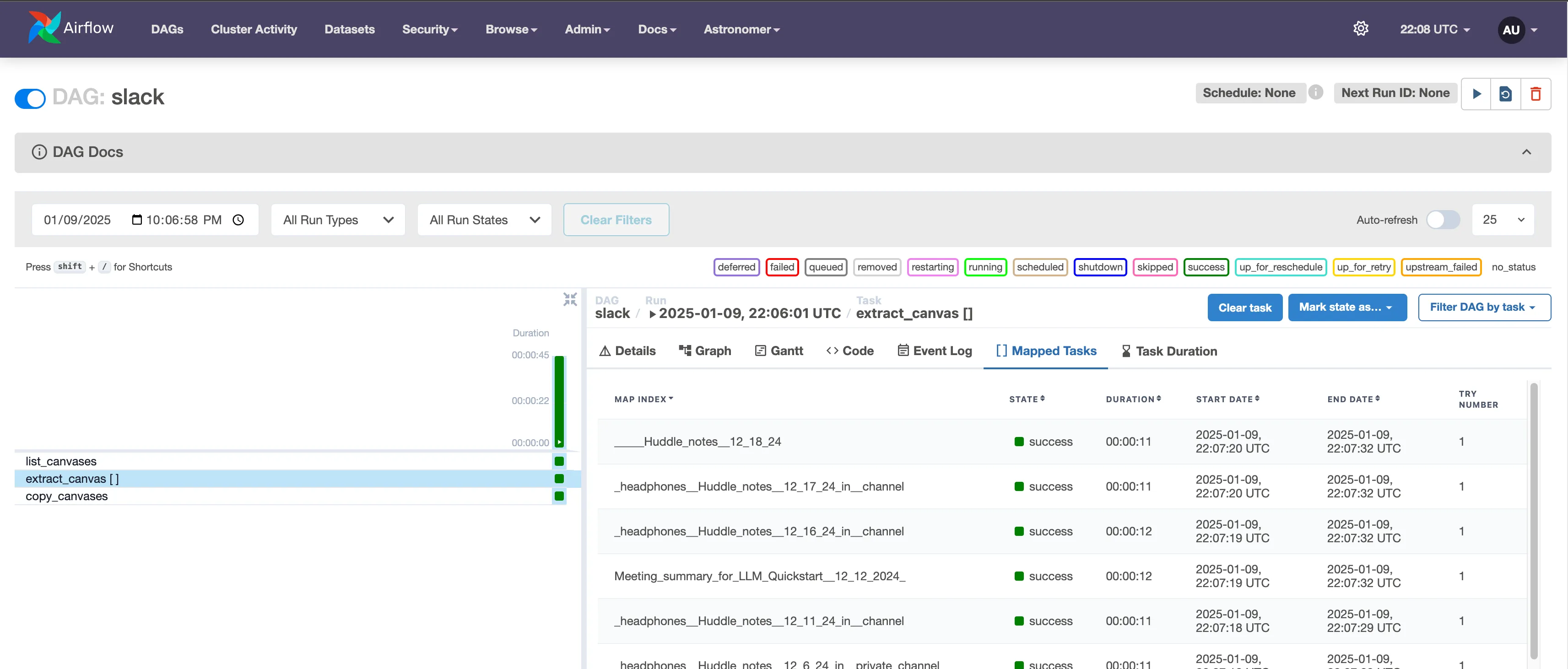The width and height of the screenshot is (1568, 669).
Task: Trigger DAG with the play button
Action: point(1477,94)
